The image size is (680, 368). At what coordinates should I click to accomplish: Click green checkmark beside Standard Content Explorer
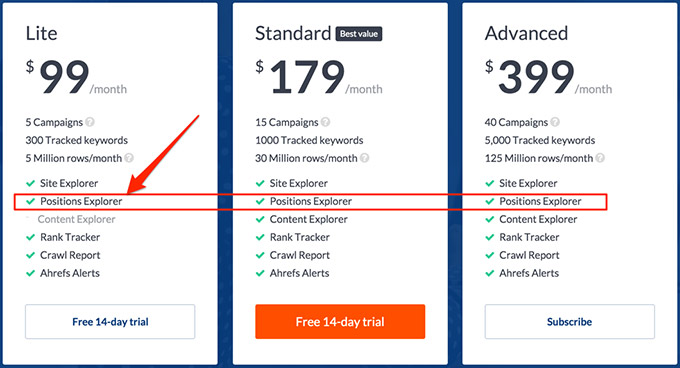pyautogui.click(x=260, y=219)
